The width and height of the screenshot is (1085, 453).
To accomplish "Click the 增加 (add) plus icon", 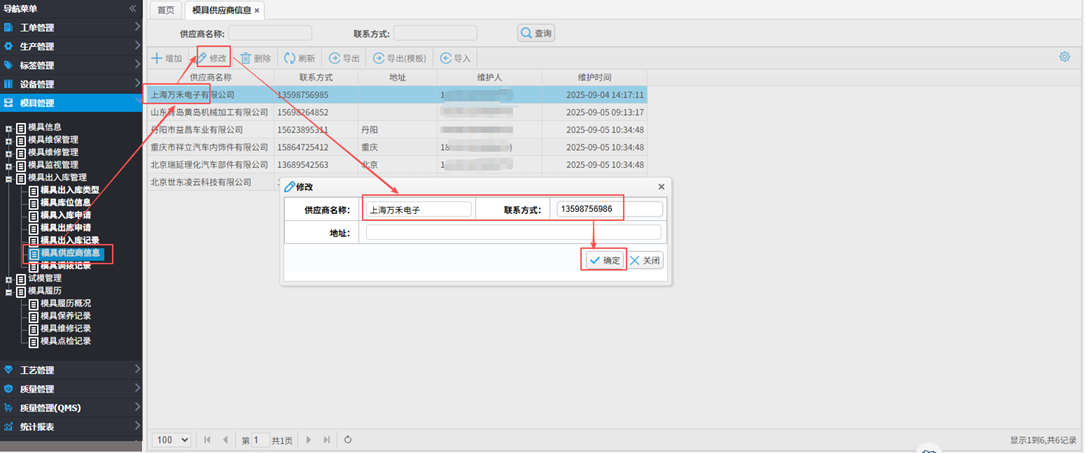I will pyautogui.click(x=156, y=59).
